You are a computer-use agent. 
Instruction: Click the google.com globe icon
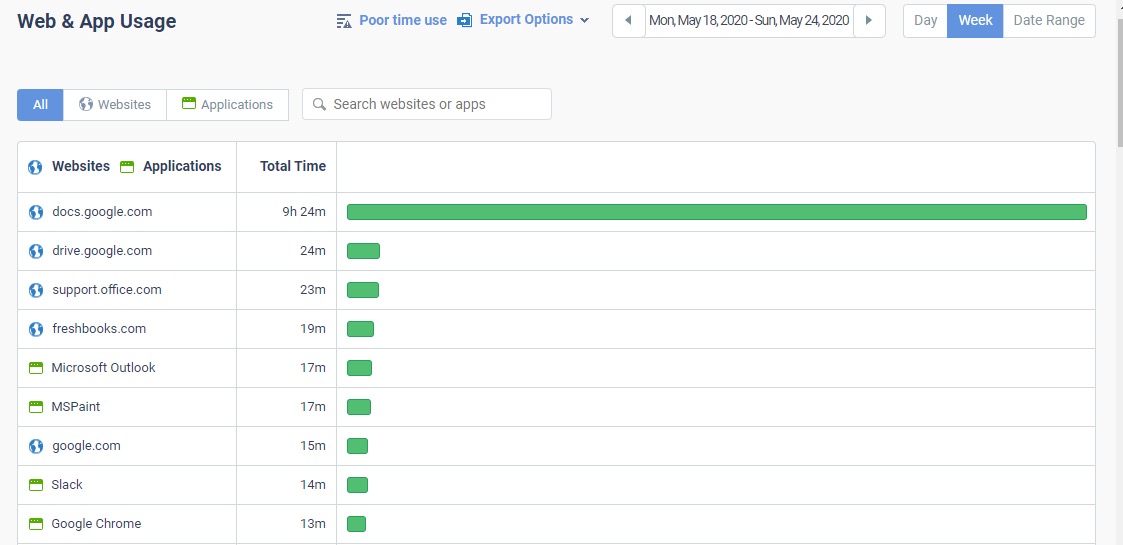tap(36, 446)
